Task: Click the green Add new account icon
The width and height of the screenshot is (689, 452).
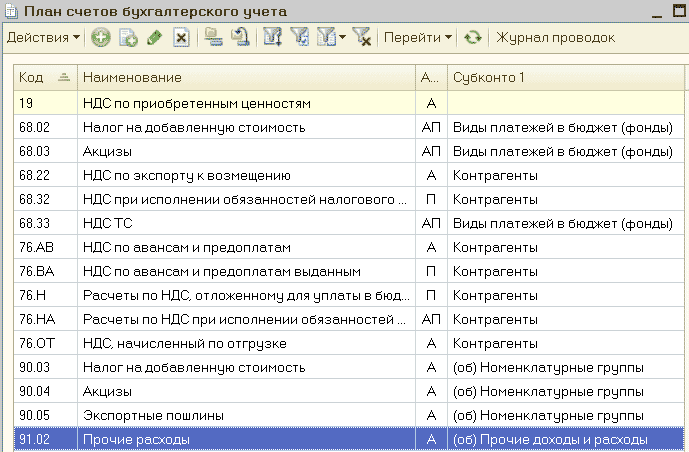Action: coord(100,38)
